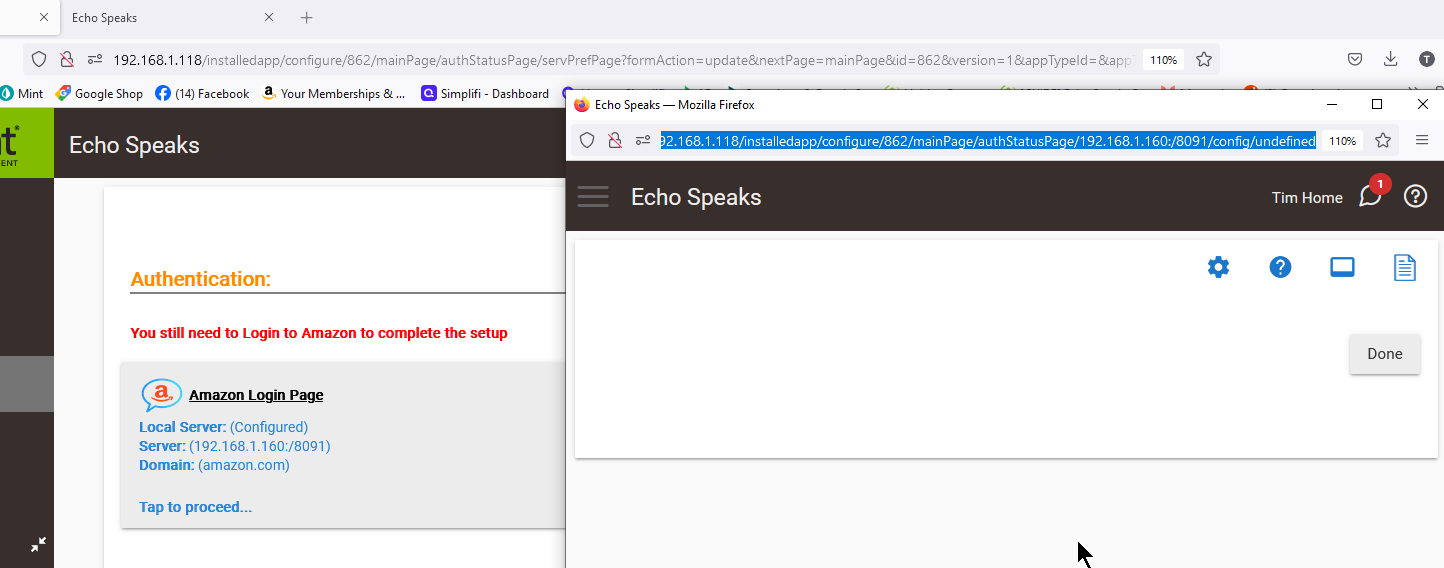Bookmark main page with the star icon
The height and width of the screenshot is (568, 1444).
[1204, 60]
